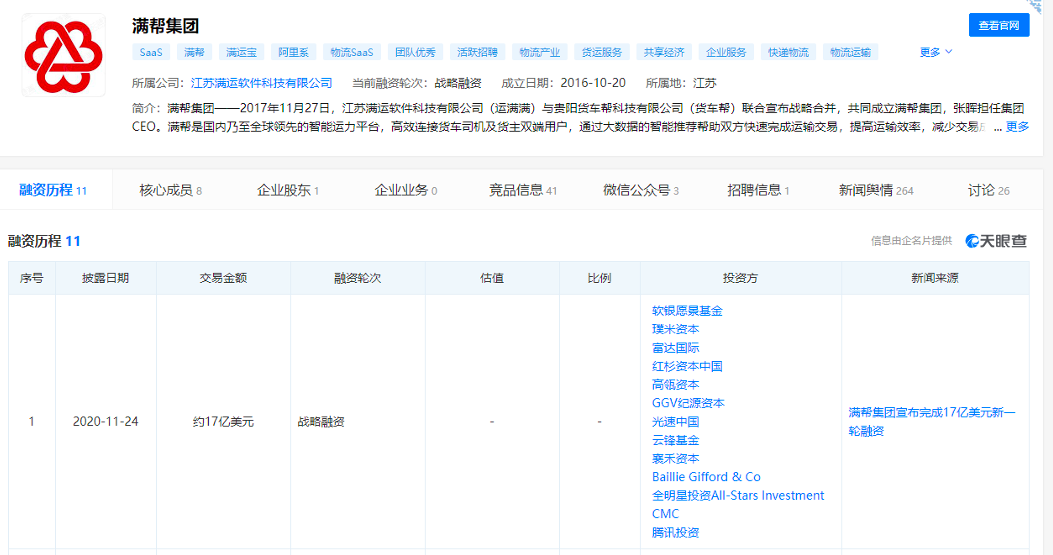Click the 天眼查 logo icon
The height and width of the screenshot is (555, 1053).
click(996, 241)
